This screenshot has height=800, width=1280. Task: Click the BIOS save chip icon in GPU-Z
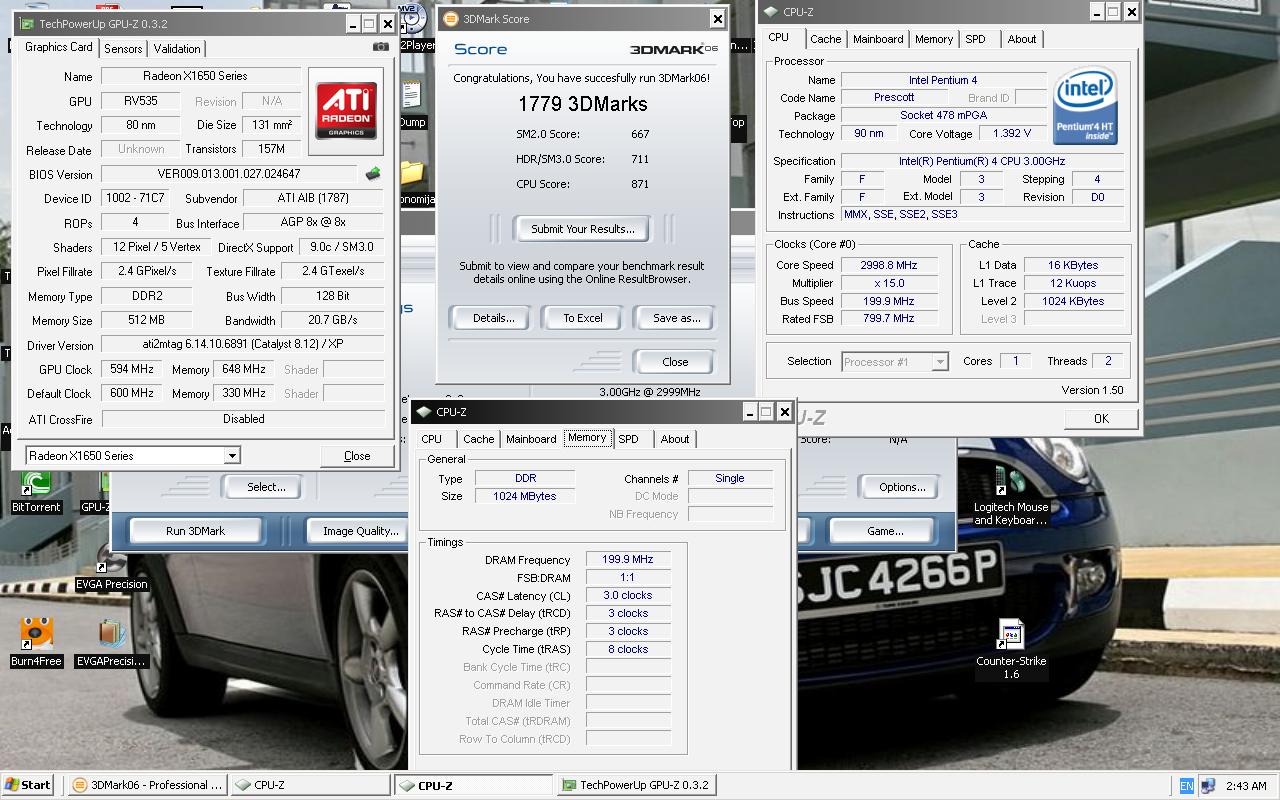[373, 174]
